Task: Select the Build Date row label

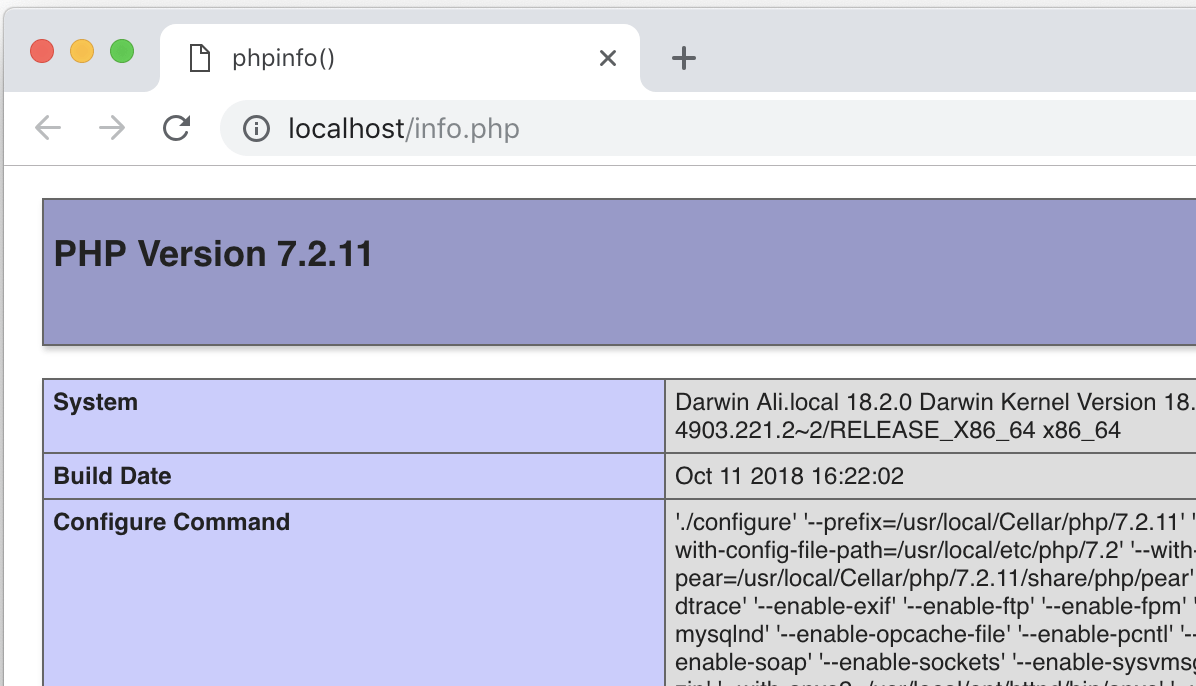Action: point(112,477)
